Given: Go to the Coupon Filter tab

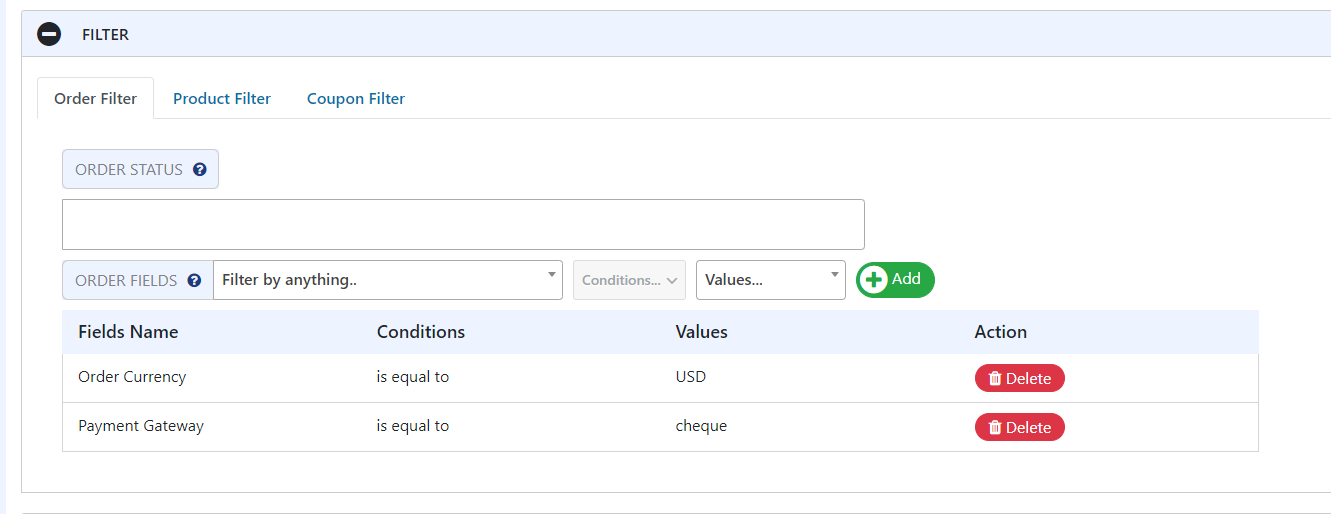Looking at the screenshot, I should tap(356, 99).
